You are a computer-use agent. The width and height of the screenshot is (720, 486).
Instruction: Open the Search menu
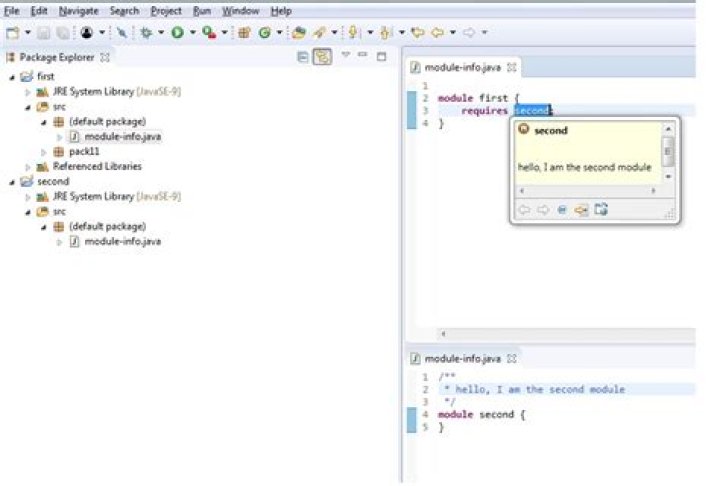(x=124, y=11)
